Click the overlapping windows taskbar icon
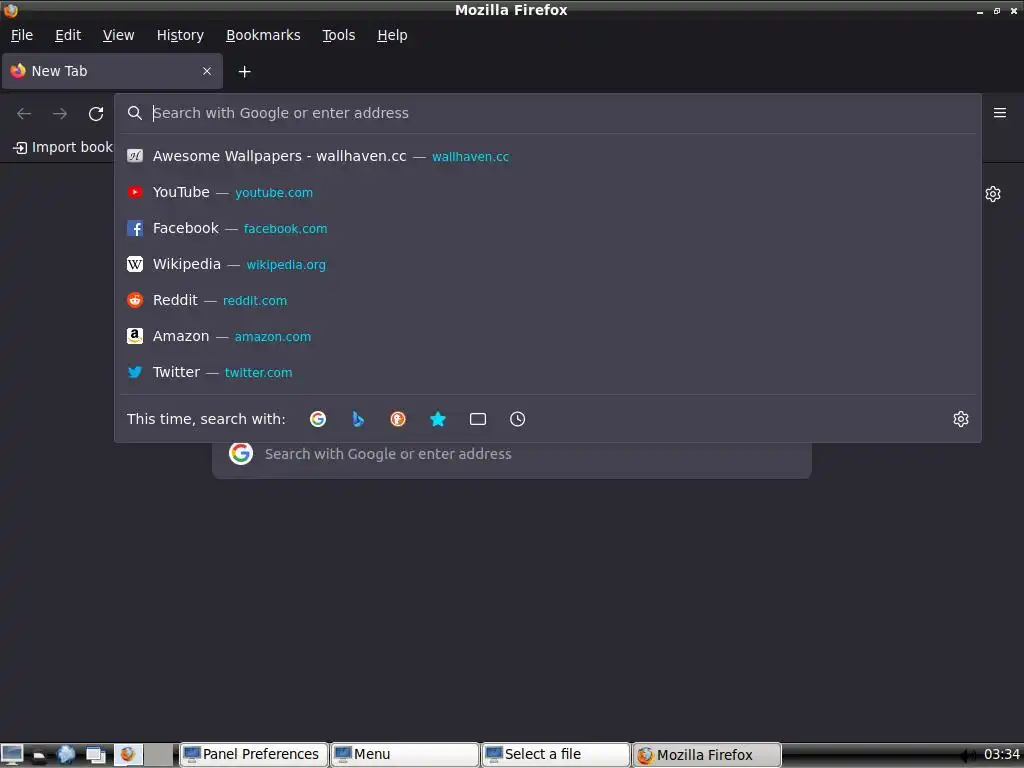This screenshot has width=1024, height=768. coord(96,756)
